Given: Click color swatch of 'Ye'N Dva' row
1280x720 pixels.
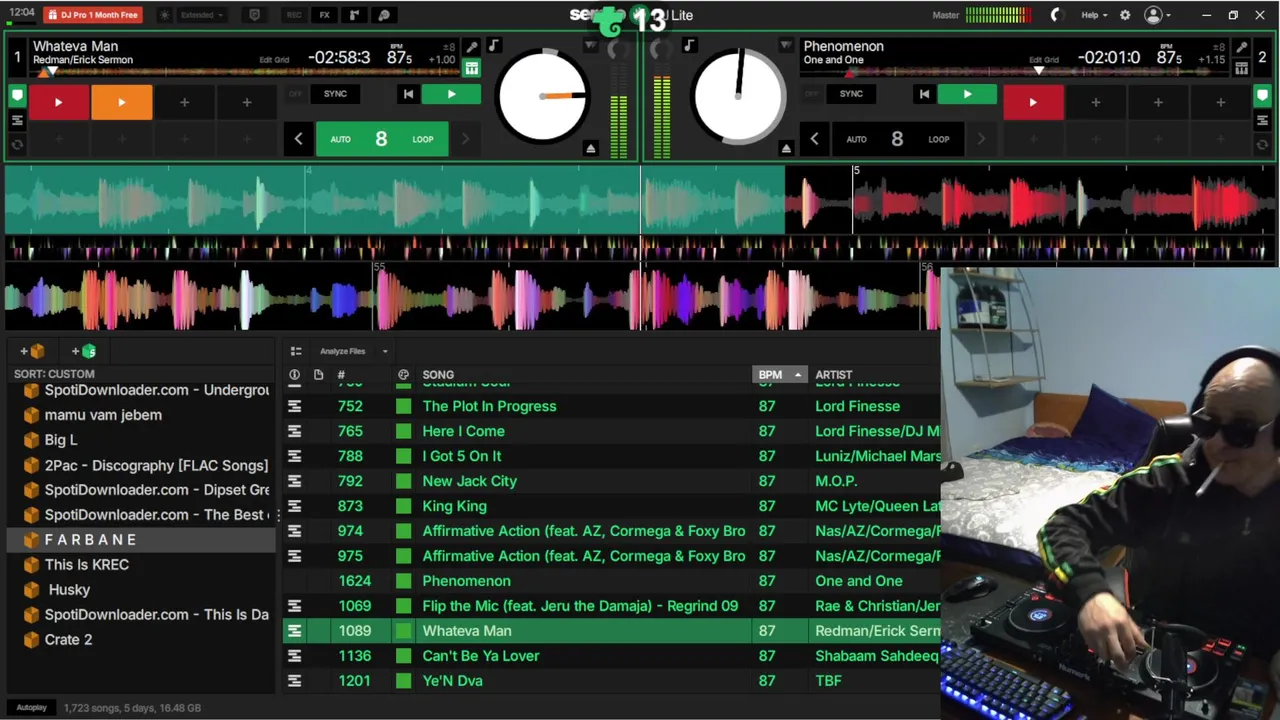Looking at the screenshot, I should (403, 681).
